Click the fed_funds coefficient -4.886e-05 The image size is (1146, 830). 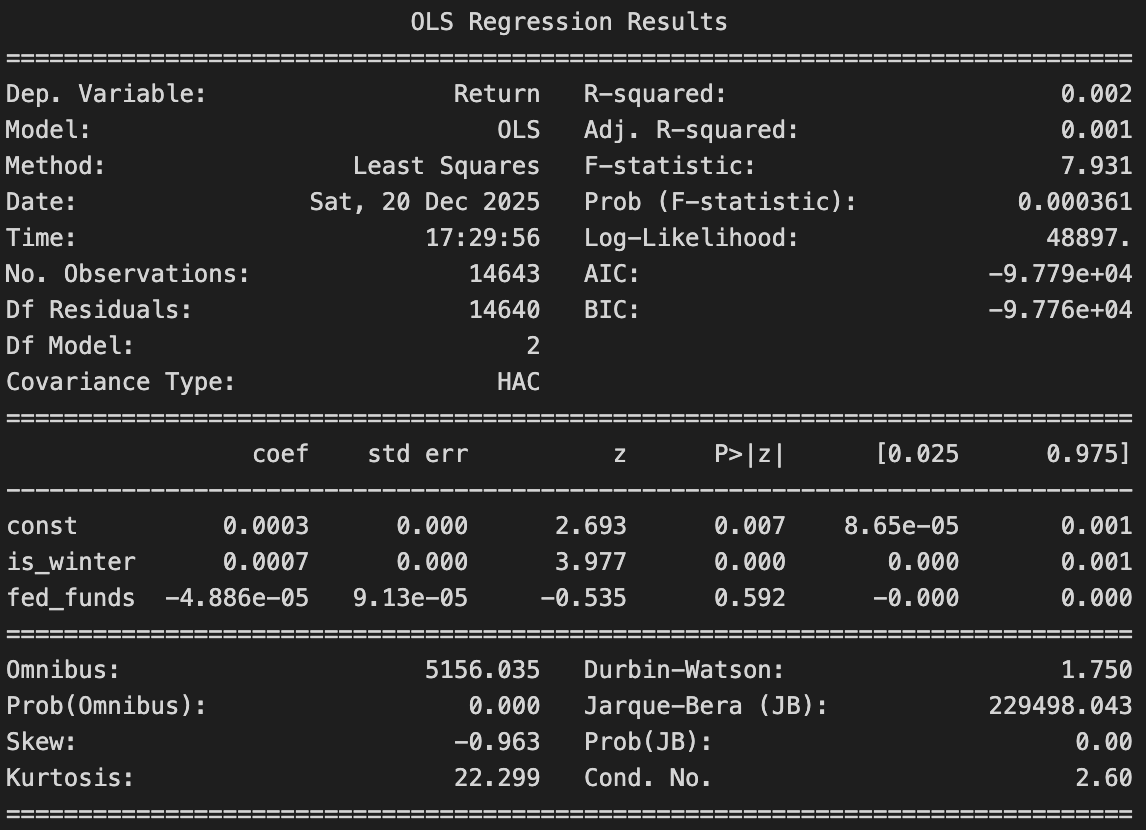(x=236, y=598)
